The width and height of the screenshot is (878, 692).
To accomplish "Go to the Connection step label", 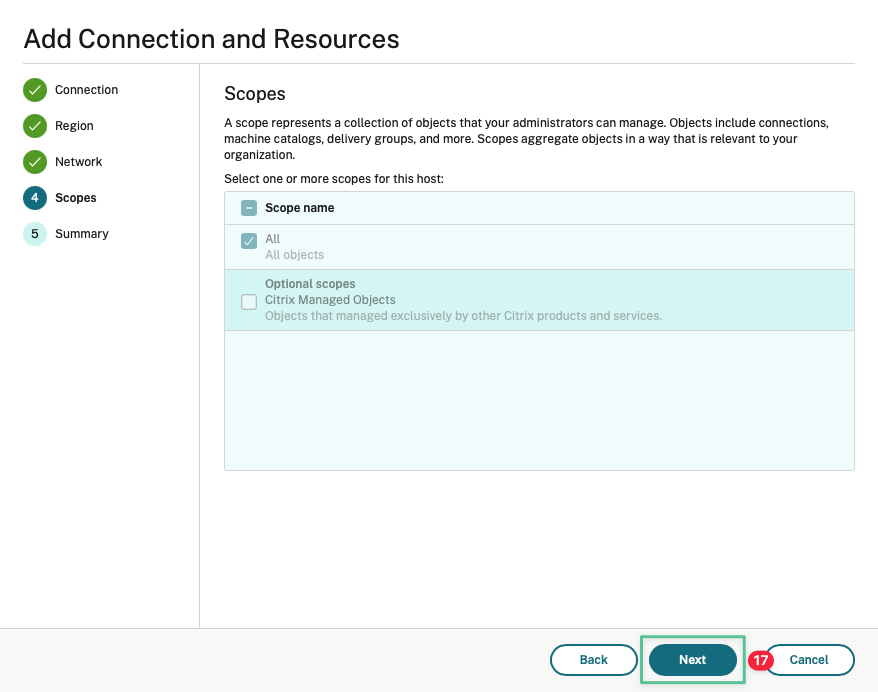I will coord(86,90).
